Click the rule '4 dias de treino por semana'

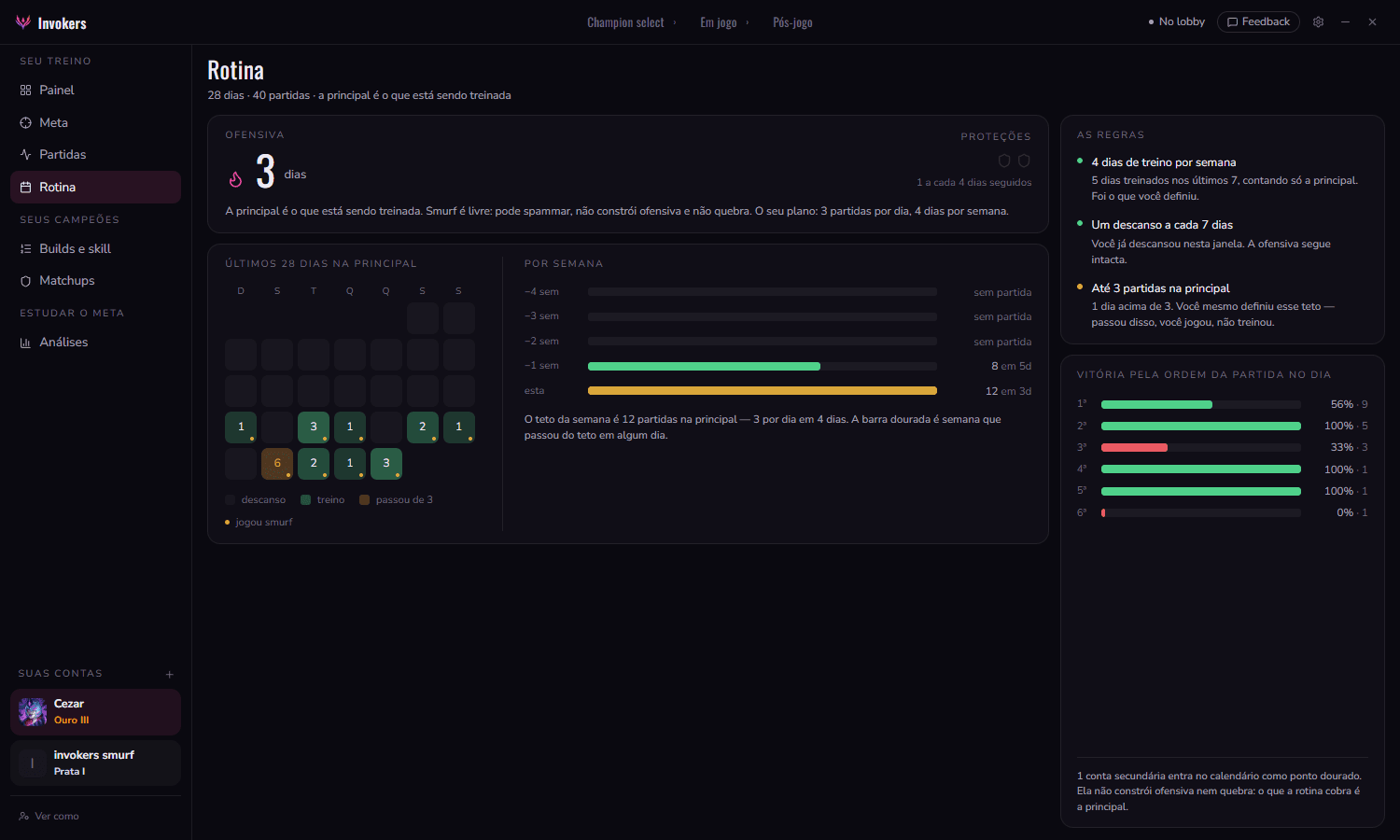pos(1163,162)
